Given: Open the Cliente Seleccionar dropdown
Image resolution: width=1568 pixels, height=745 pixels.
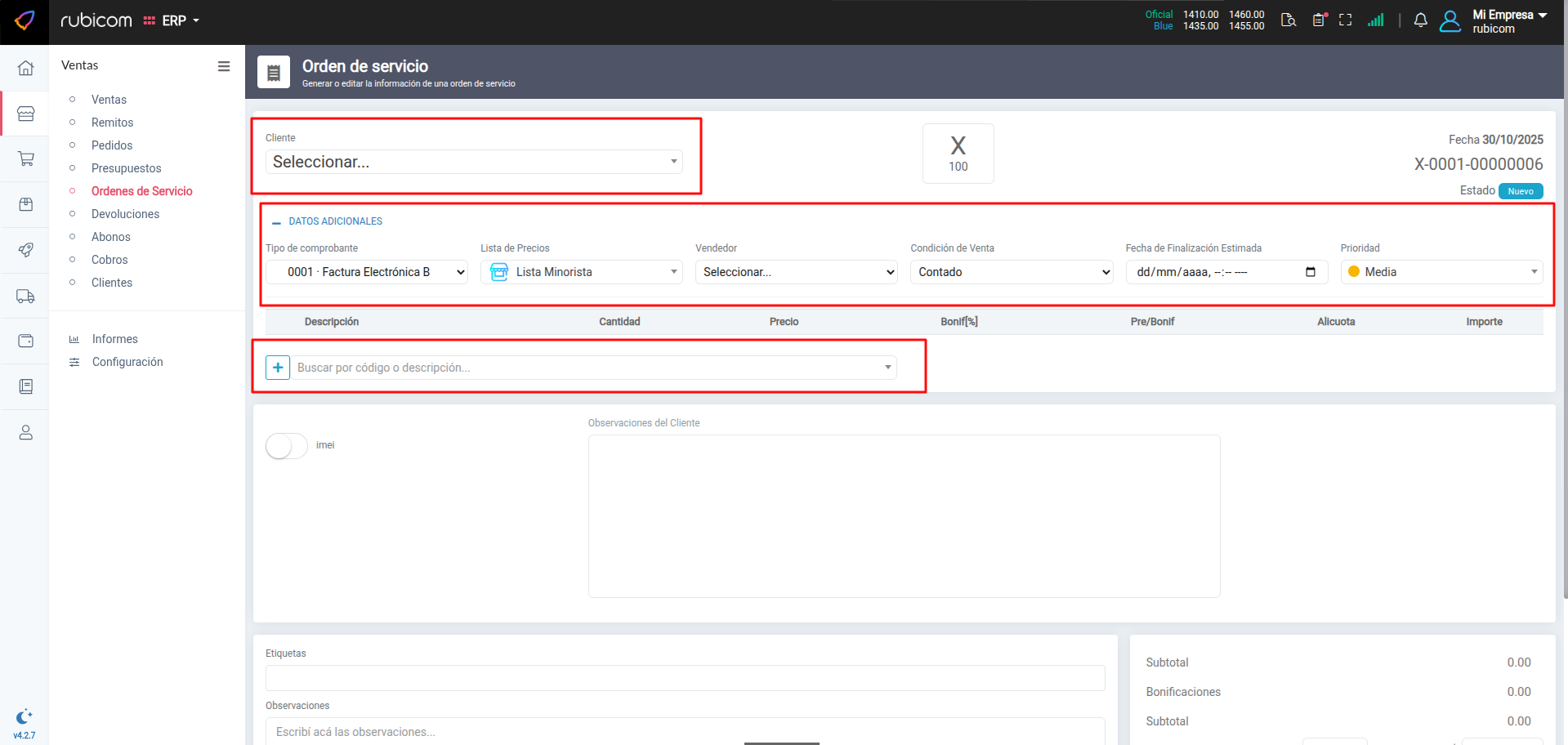Looking at the screenshot, I should pos(474,162).
